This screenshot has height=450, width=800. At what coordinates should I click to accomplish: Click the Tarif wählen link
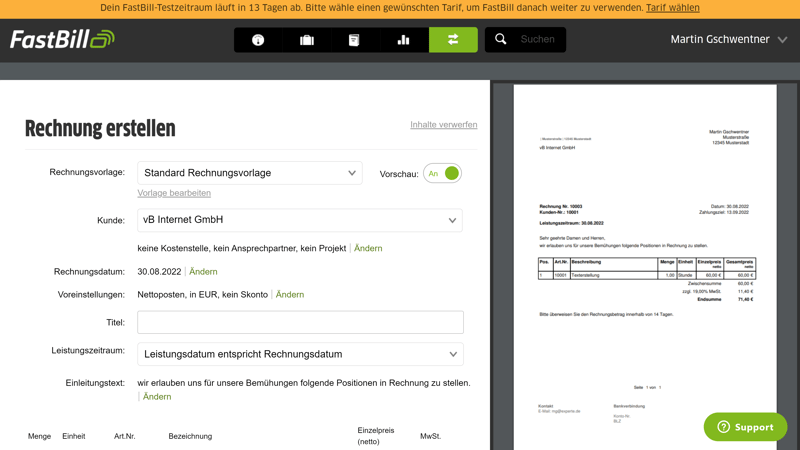(672, 8)
